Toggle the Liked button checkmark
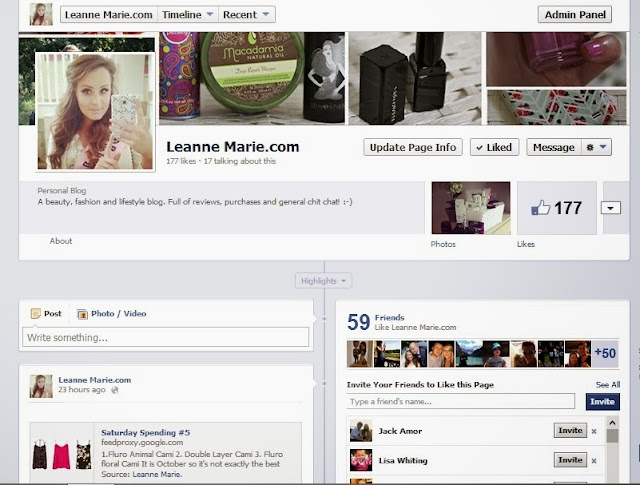 (x=494, y=147)
